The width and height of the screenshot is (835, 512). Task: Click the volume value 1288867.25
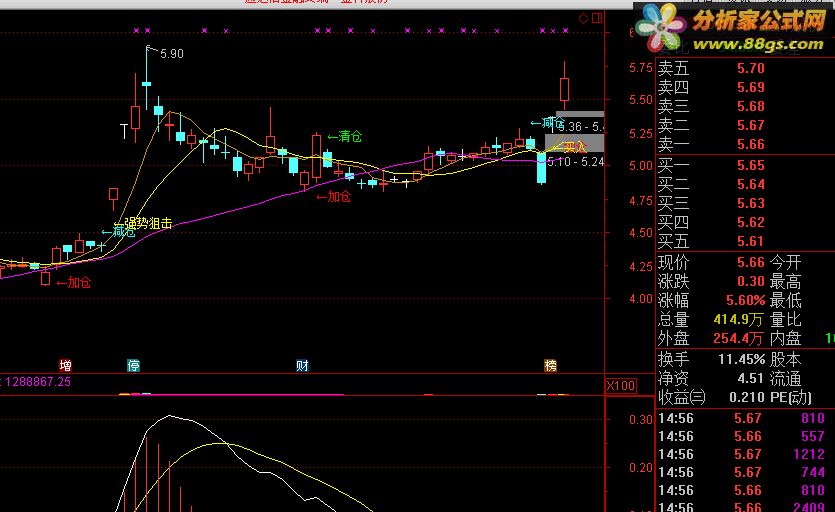37,381
